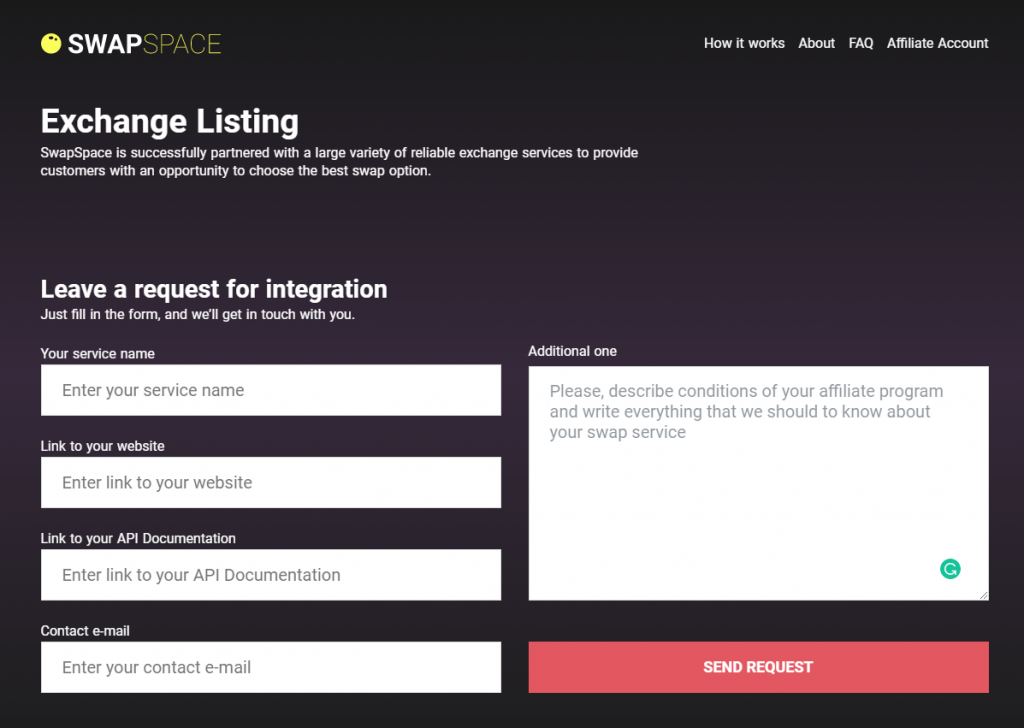Focus the service name input field

(x=271, y=390)
